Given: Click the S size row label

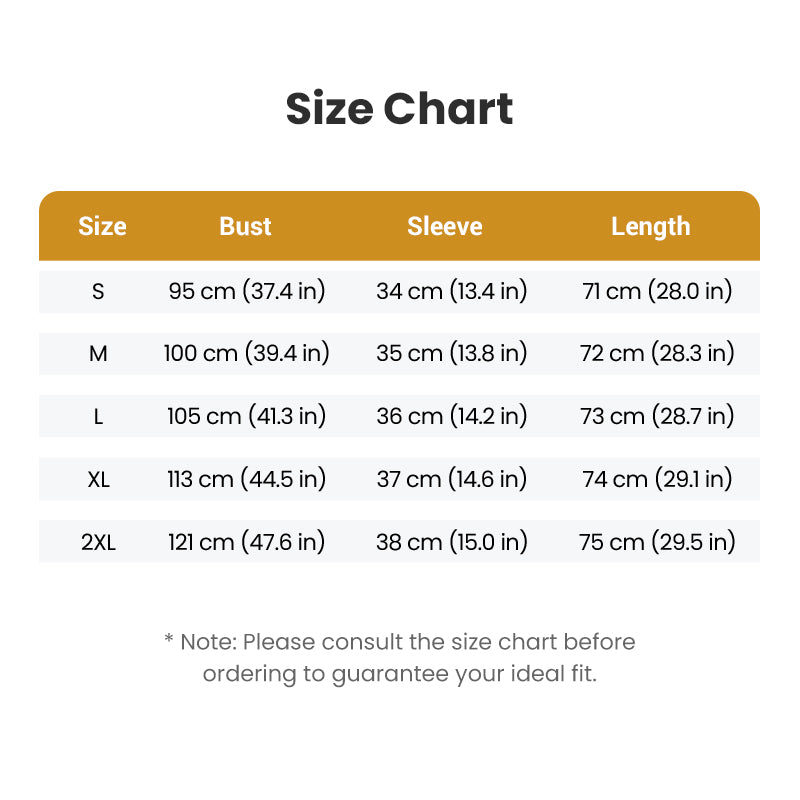Looking at the screenshot, I should [98, 291].
